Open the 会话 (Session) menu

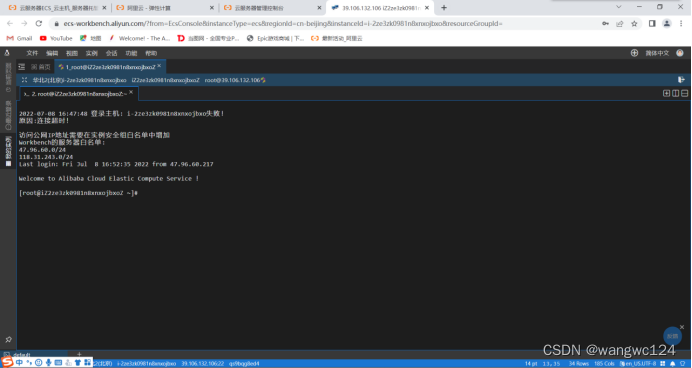[111, 53]
